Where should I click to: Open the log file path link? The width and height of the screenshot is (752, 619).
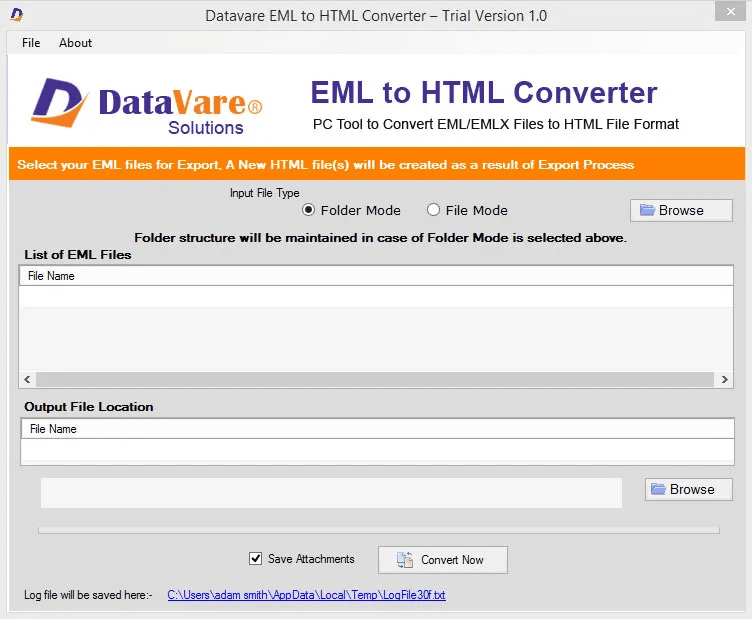(x=306, y=595)
